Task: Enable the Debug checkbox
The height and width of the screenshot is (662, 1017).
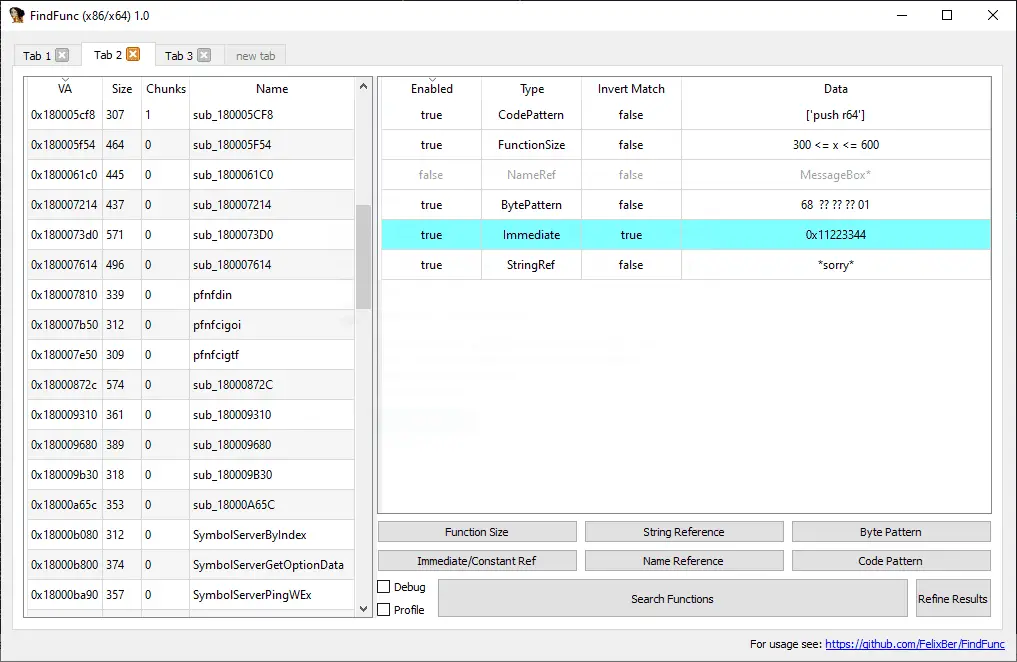Action: (384, 587)
